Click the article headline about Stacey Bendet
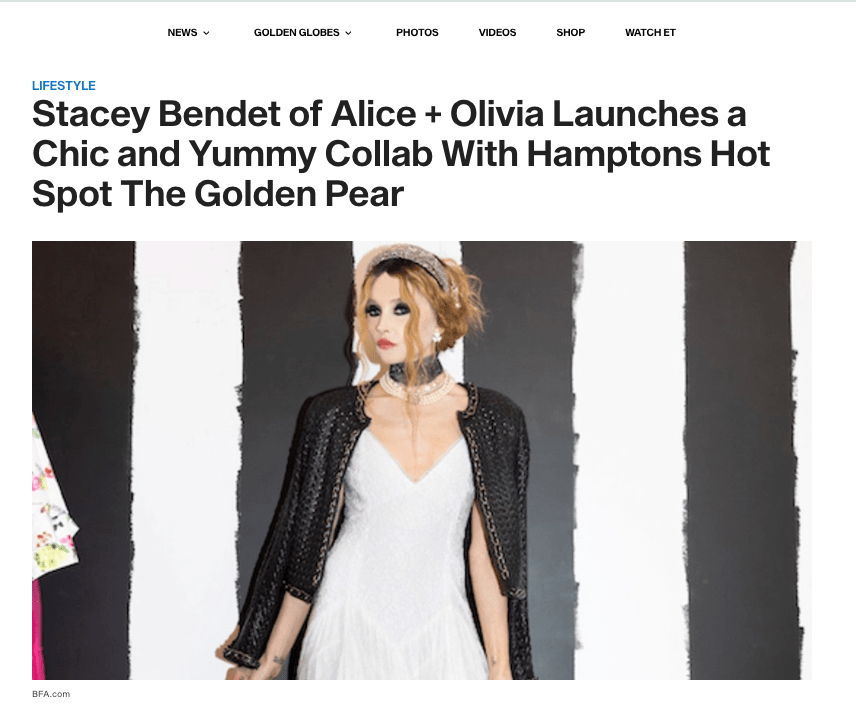Image resolution: width=856 pixels, height=704 pixels. point(401,154)
